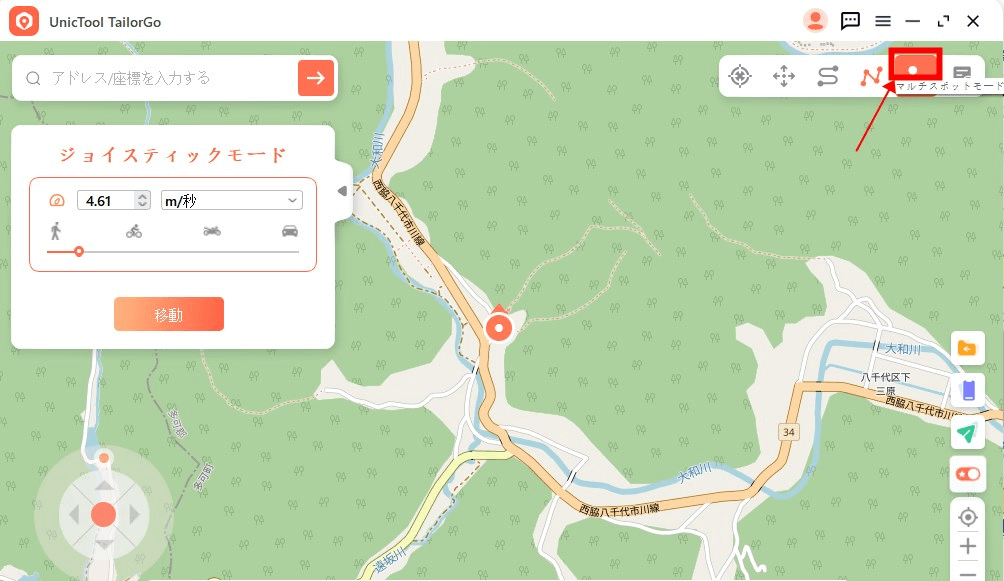Choose the two-spot route mode icon
This screenshot has height=581, width=1004.
(828, 76)
